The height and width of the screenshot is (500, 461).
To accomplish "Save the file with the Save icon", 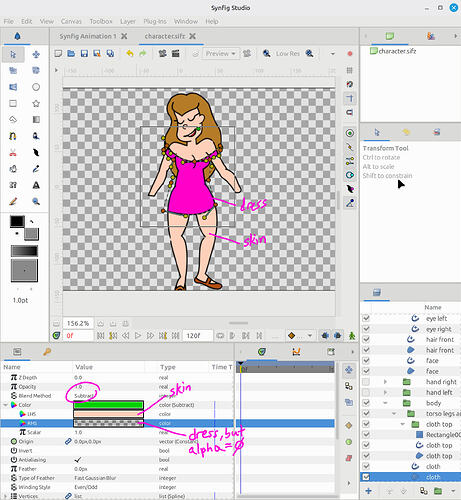I will (84, 53).
